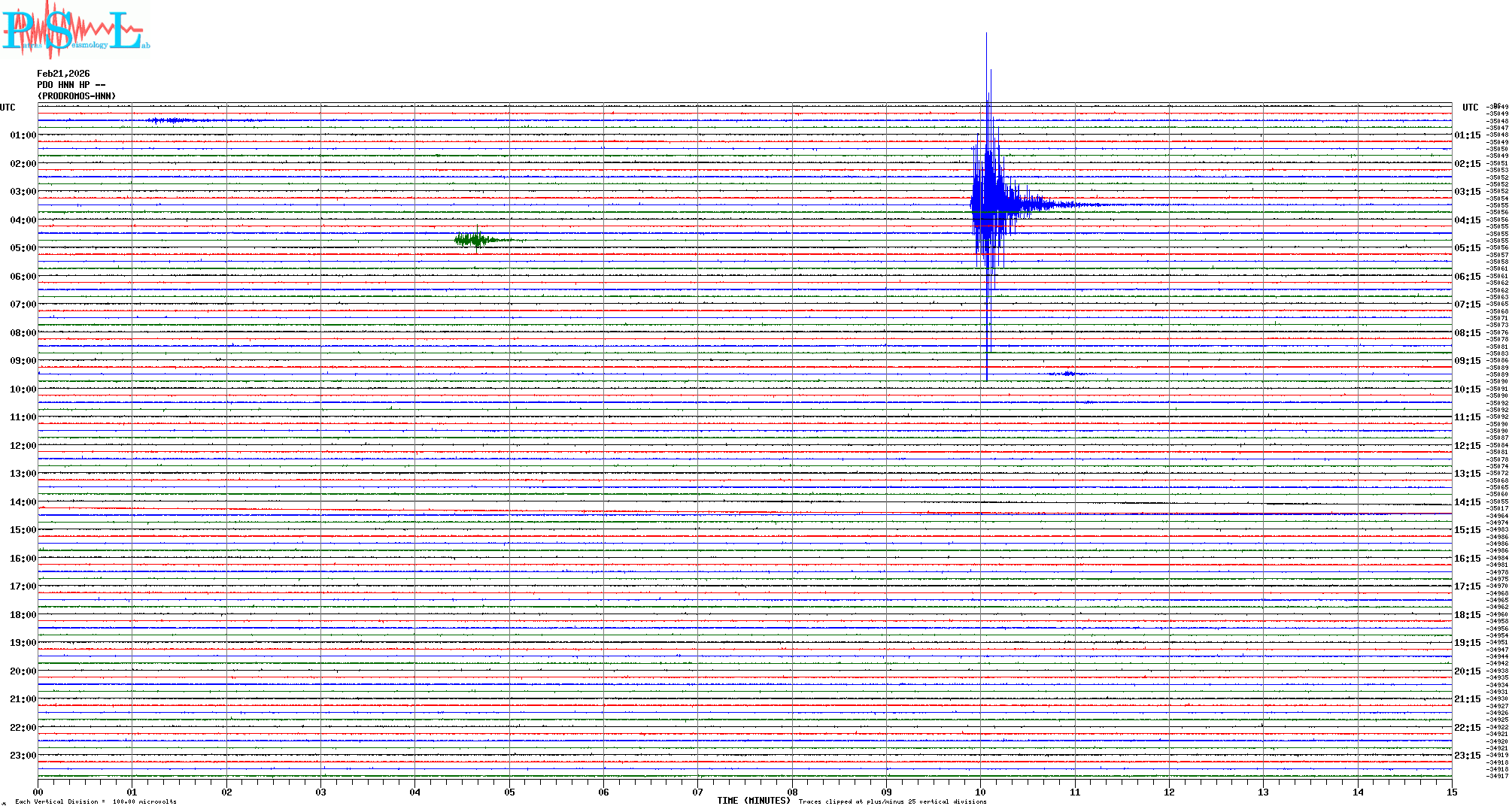Screen dimensions: 1512x812
Task: Click the vertical division microvolts note
Action: [x=96, y=801]
